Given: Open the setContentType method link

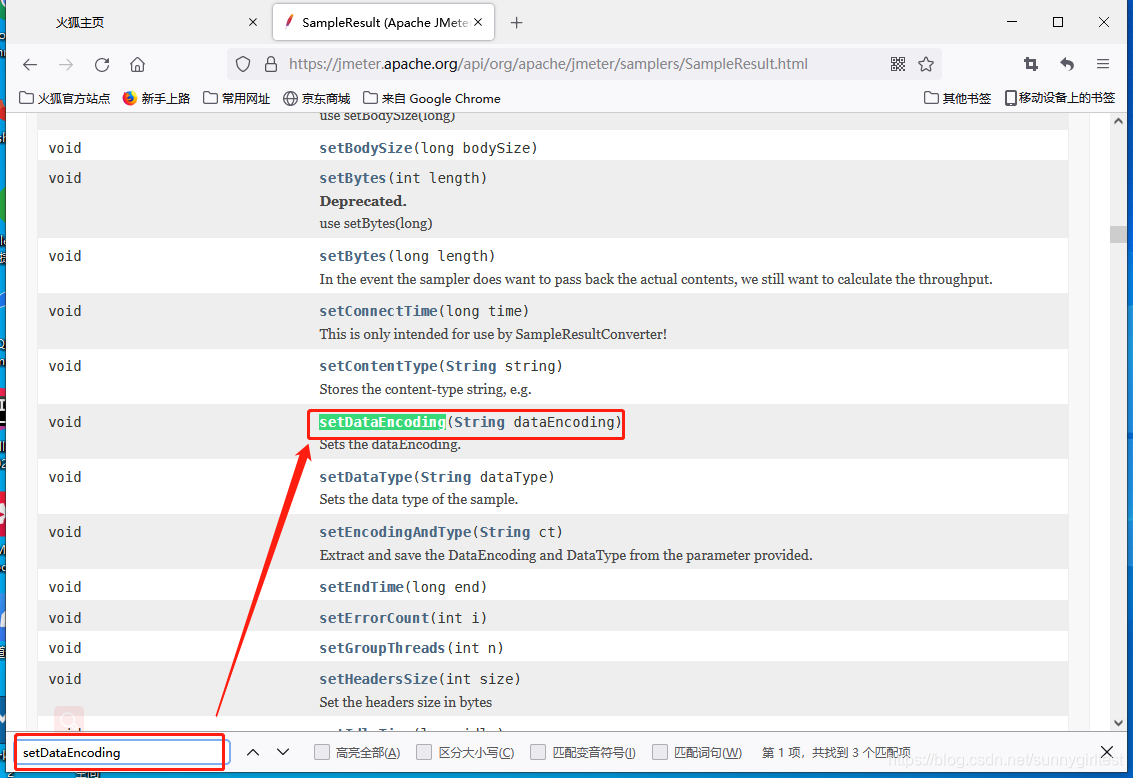Looking at the screenshot, I should pos(378,366).
